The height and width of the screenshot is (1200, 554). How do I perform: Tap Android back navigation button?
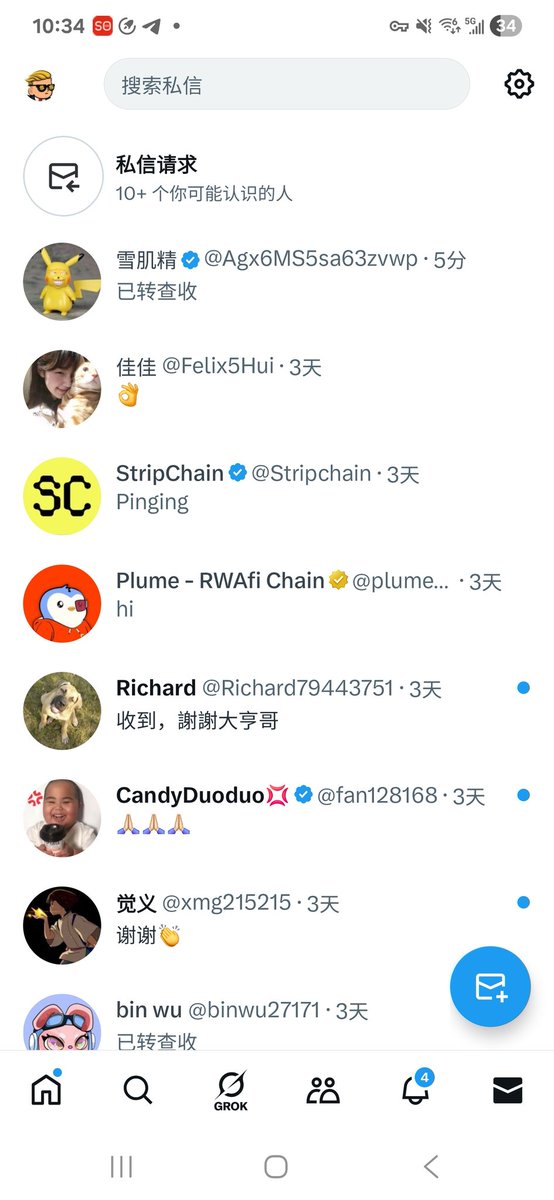tap(431, 1166)
